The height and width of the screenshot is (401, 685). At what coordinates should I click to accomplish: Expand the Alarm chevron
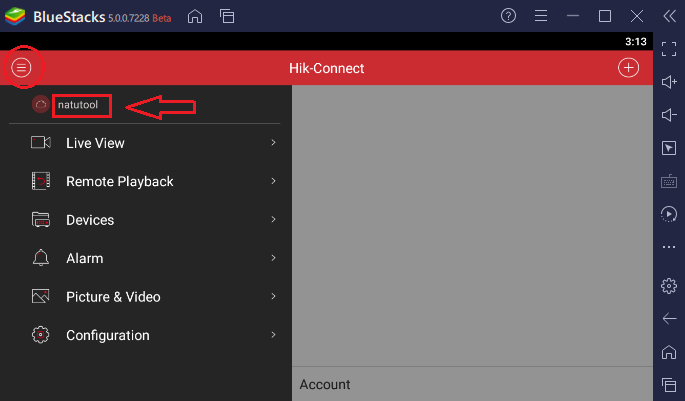pyautogui.click(x=273, y=258)
